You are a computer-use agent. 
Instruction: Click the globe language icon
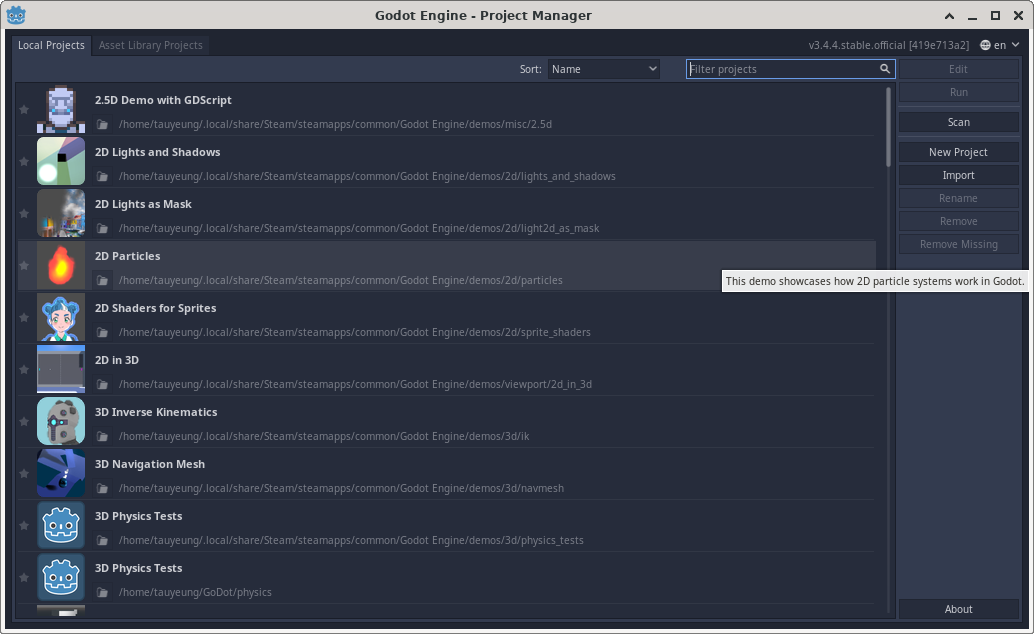click(985, 45)
